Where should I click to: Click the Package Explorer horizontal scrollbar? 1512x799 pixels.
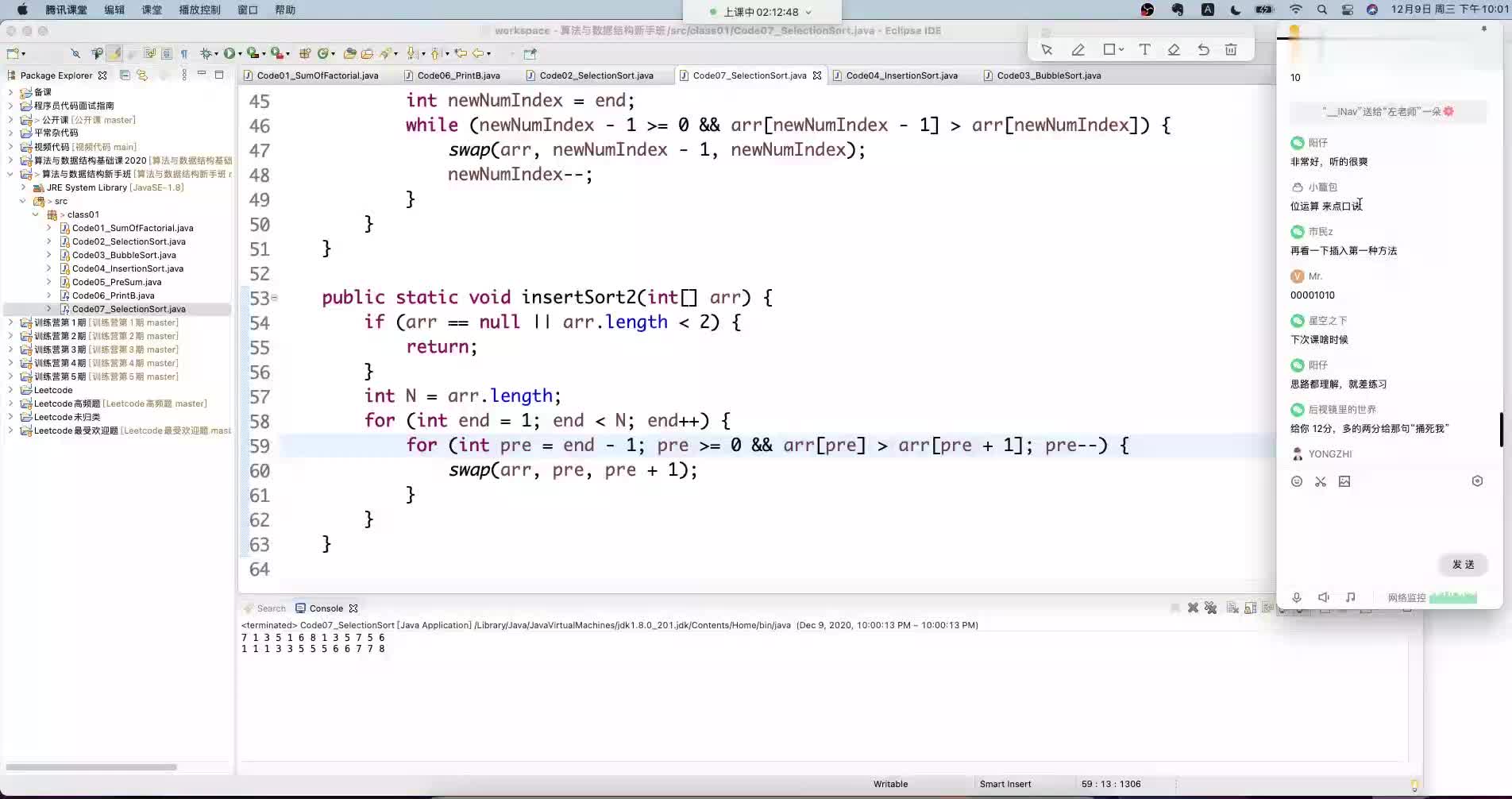[91, 767]
